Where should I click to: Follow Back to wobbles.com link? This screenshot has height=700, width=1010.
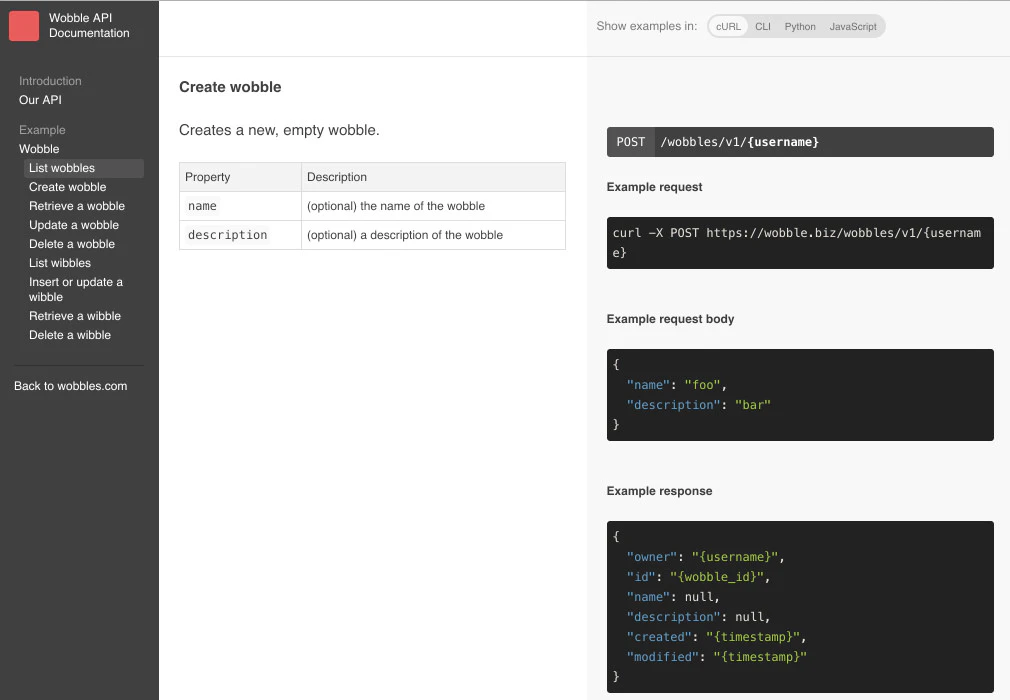click(x=70, y=386)
